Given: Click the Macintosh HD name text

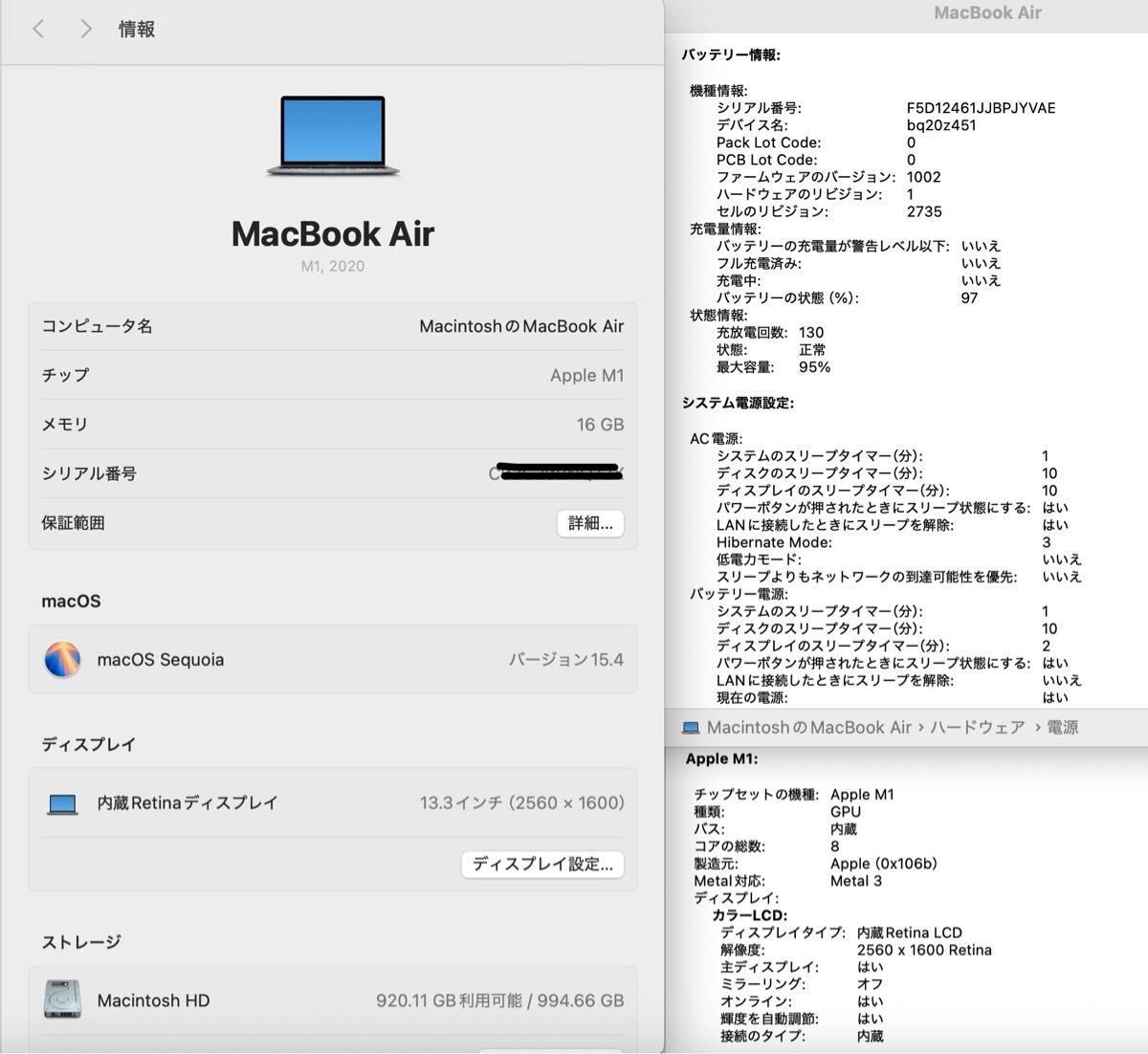Looking at the screenshot, I should click(x=153, y=1000).
